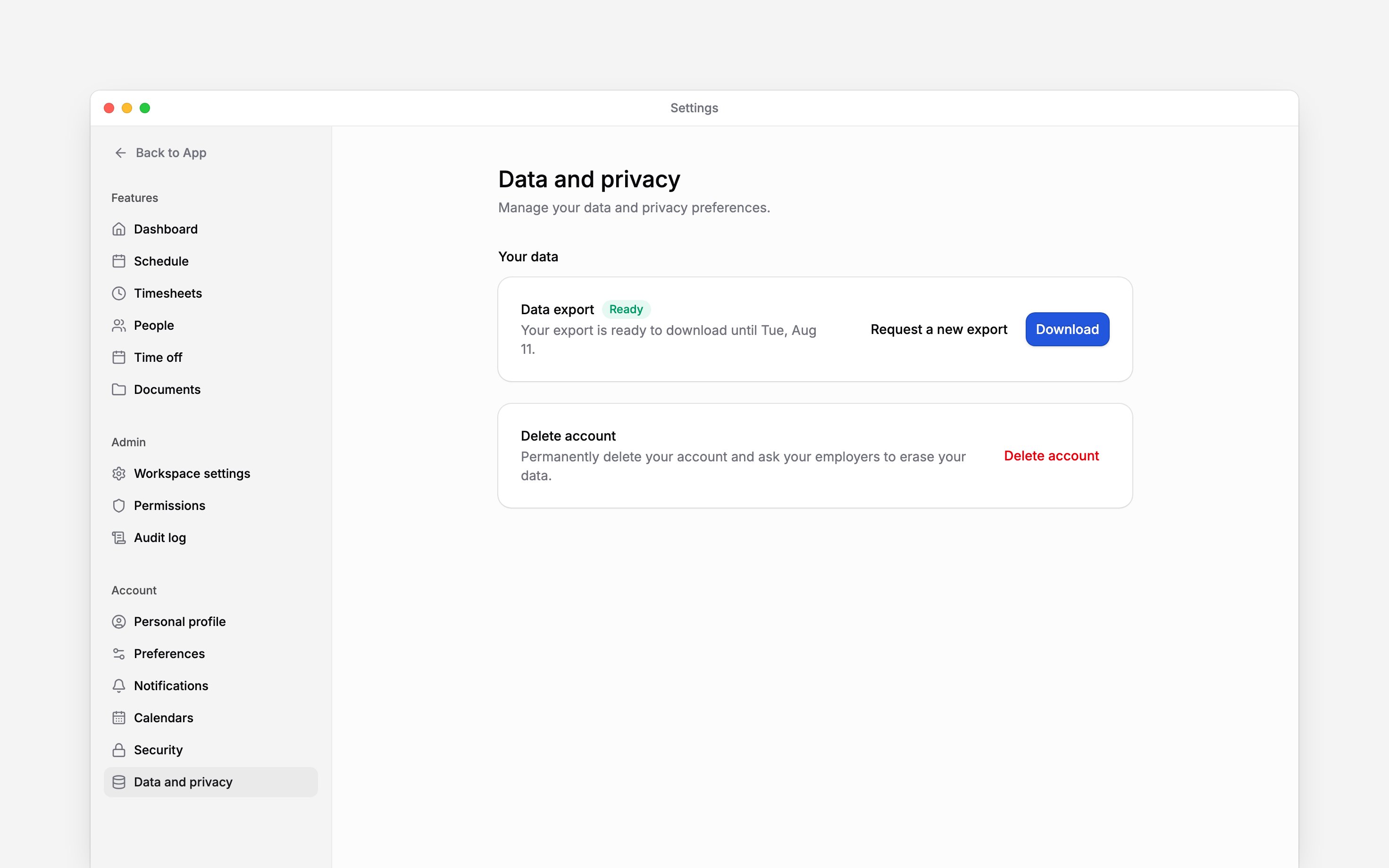Download the ready data export
This screenshot has height=868, width=1389.
tap(1067, 330)
